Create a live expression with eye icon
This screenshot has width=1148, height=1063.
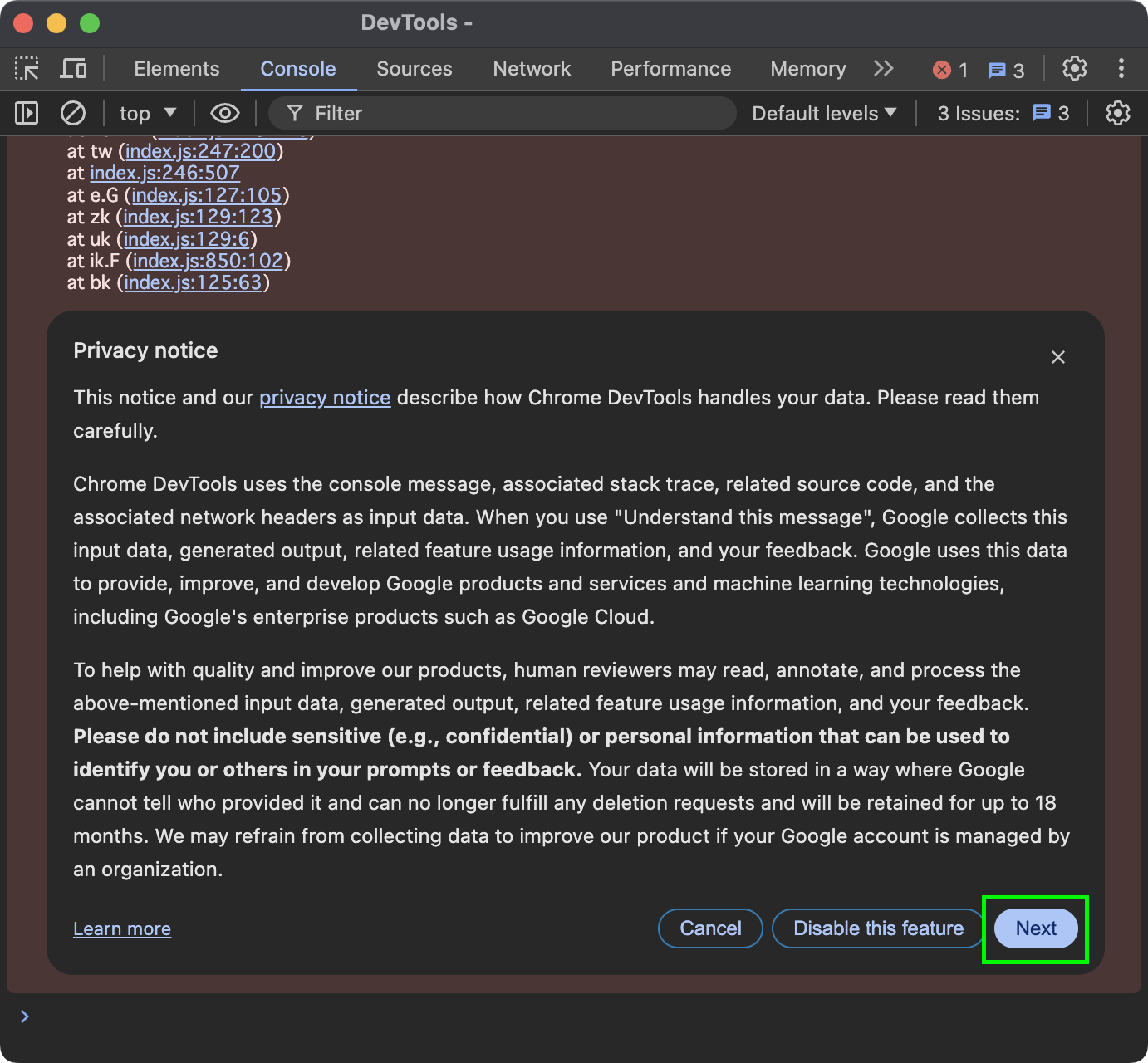[x=224, y=113]
